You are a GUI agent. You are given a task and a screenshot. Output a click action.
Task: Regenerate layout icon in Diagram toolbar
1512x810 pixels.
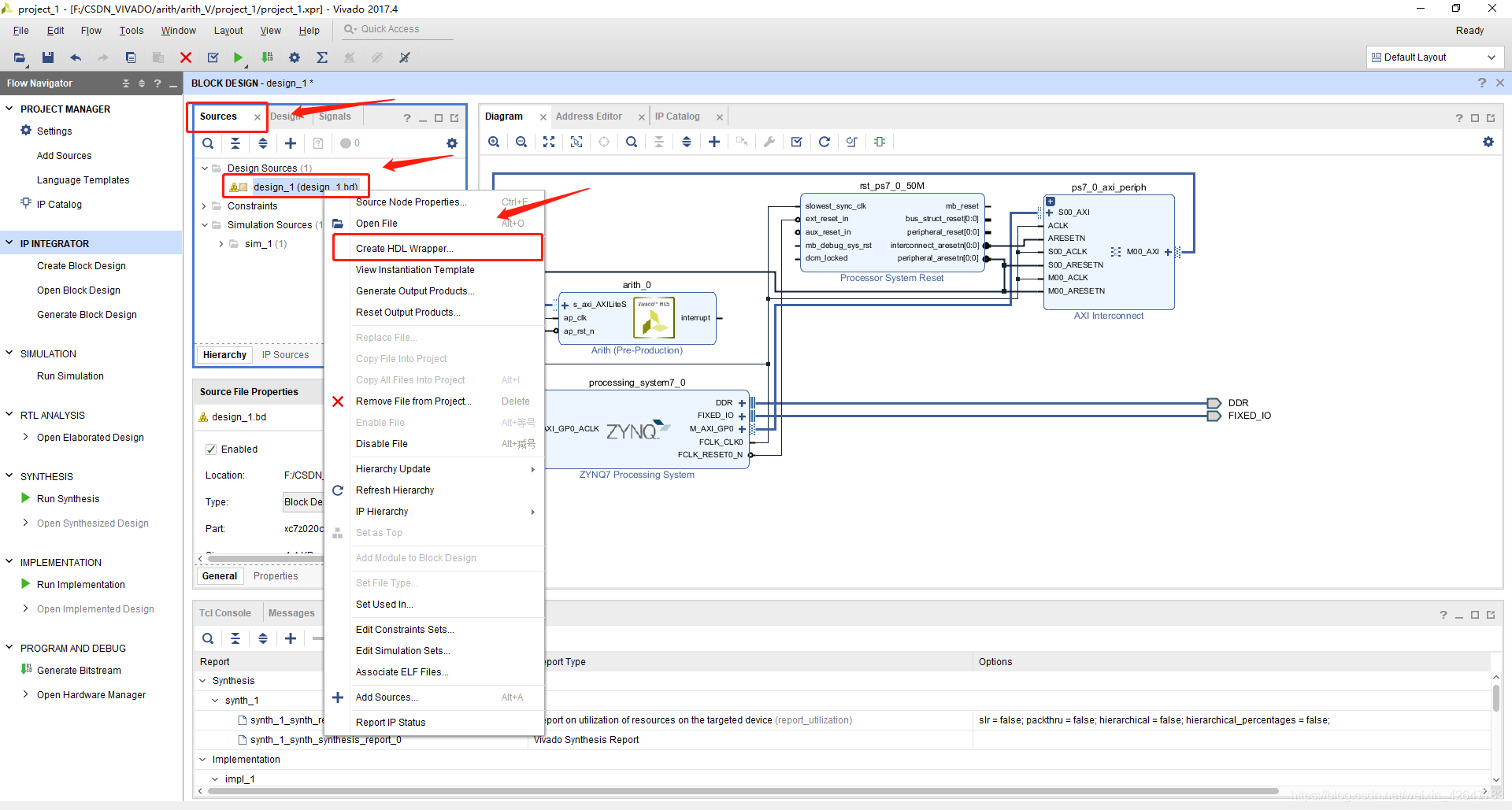pyautogui.click(x=825, y=142)
